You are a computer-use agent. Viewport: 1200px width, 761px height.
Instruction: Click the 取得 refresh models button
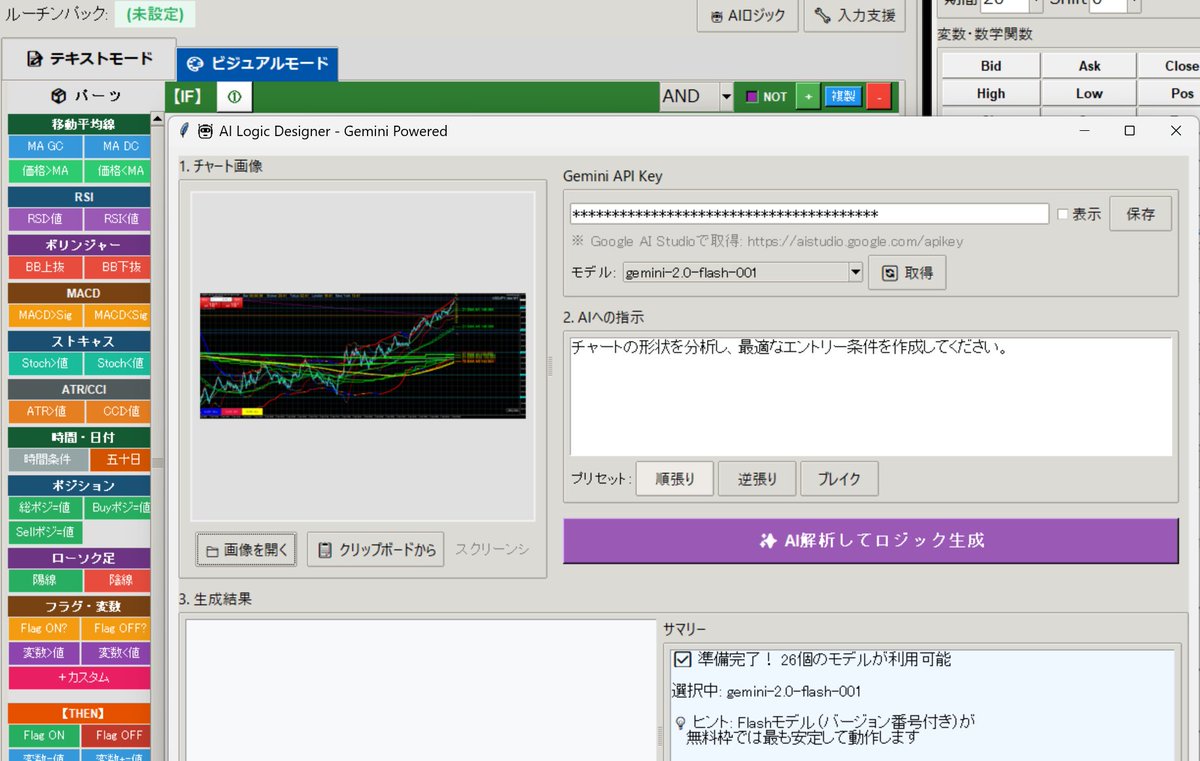tap(907, 273)
